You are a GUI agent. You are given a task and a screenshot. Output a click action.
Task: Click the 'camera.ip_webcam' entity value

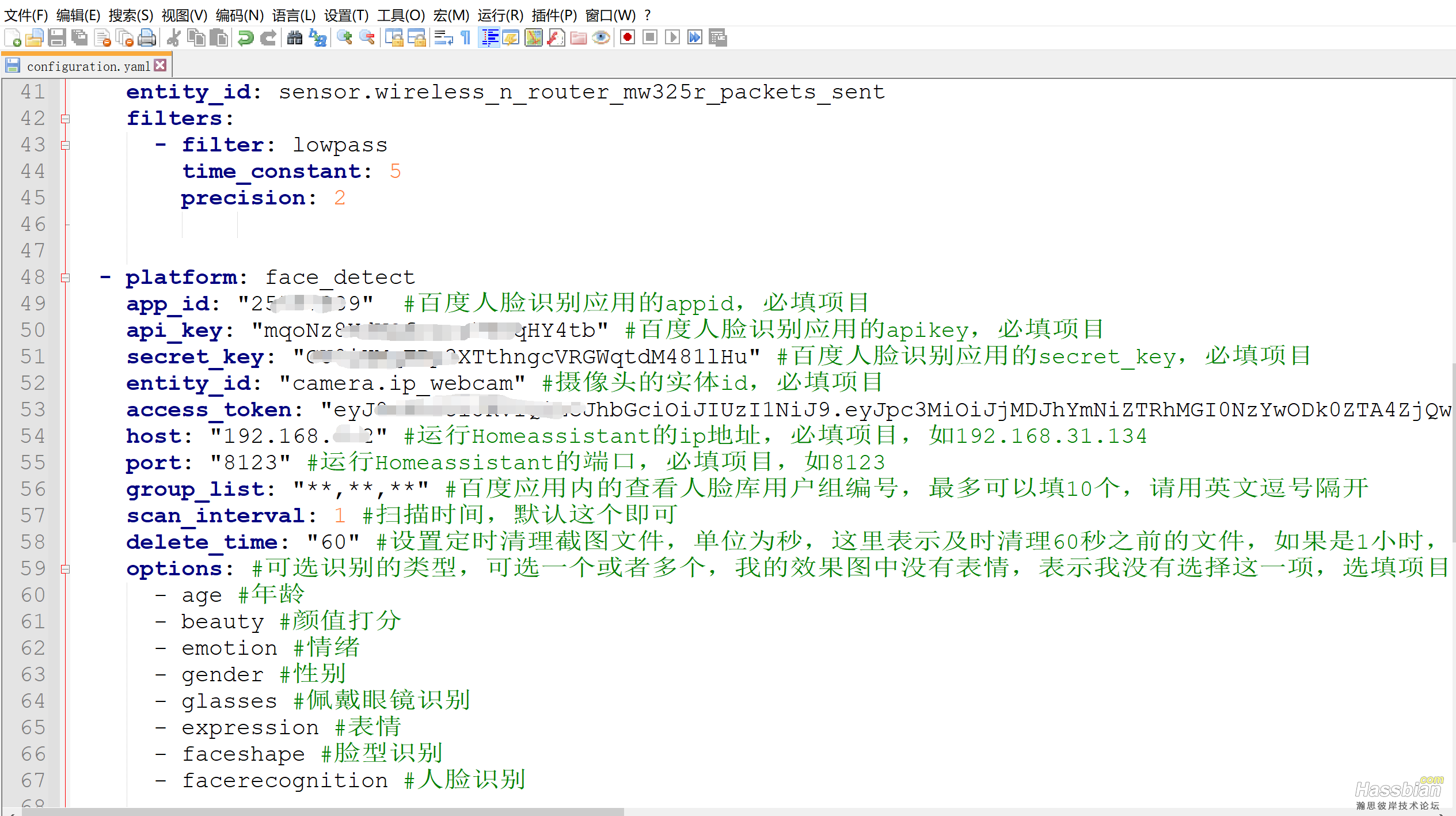coord(402,384)
